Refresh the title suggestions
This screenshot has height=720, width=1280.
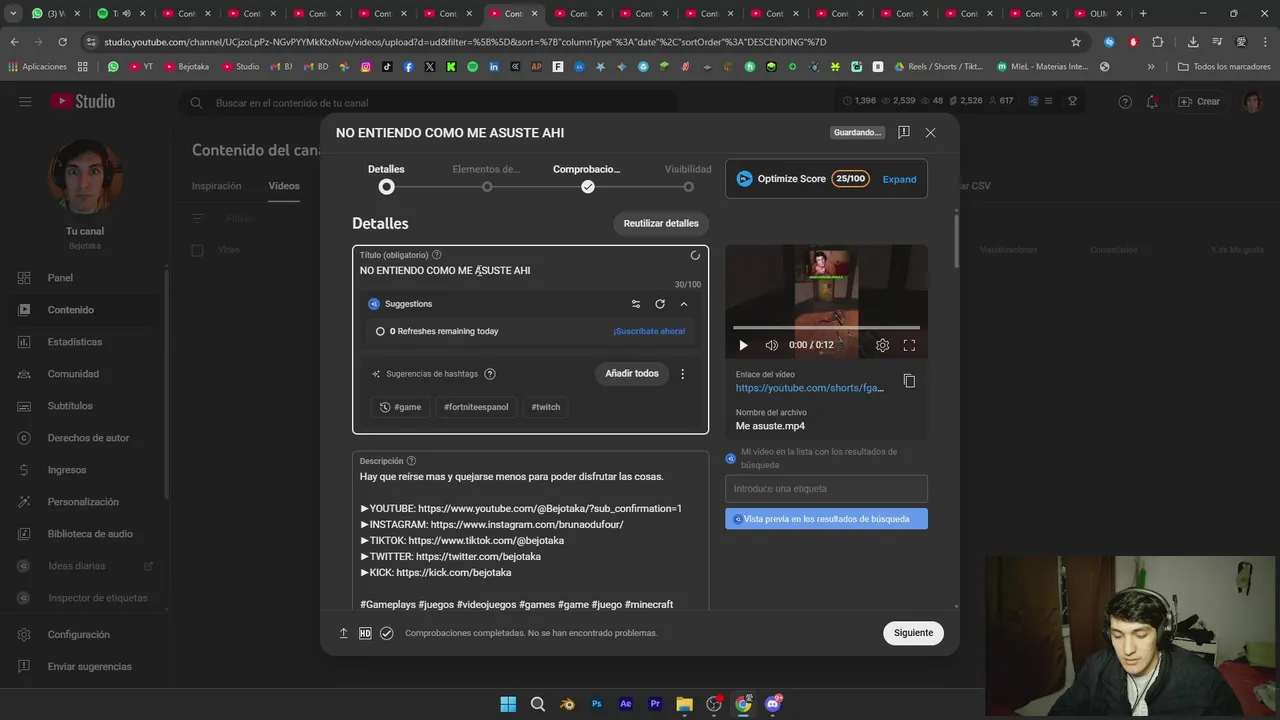click(x=660, y=304)
